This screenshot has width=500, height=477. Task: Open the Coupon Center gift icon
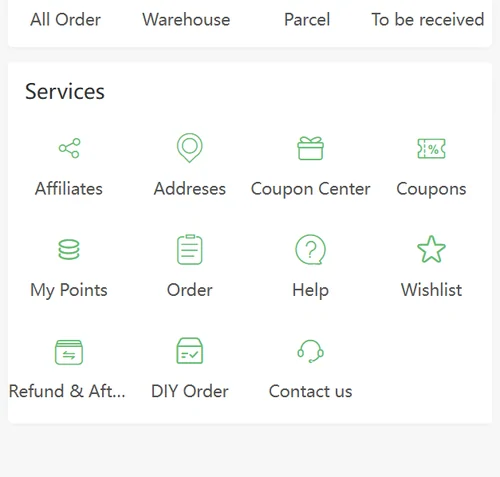click(x=310, y=148)
